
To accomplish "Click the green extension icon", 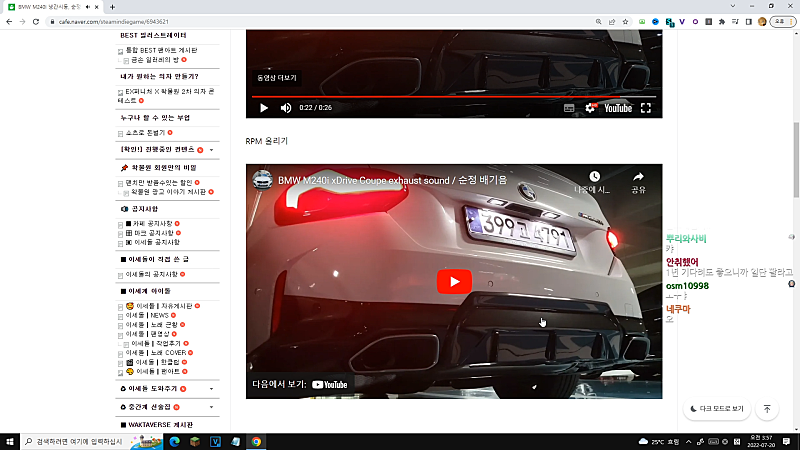I will (x=642, y=21).
